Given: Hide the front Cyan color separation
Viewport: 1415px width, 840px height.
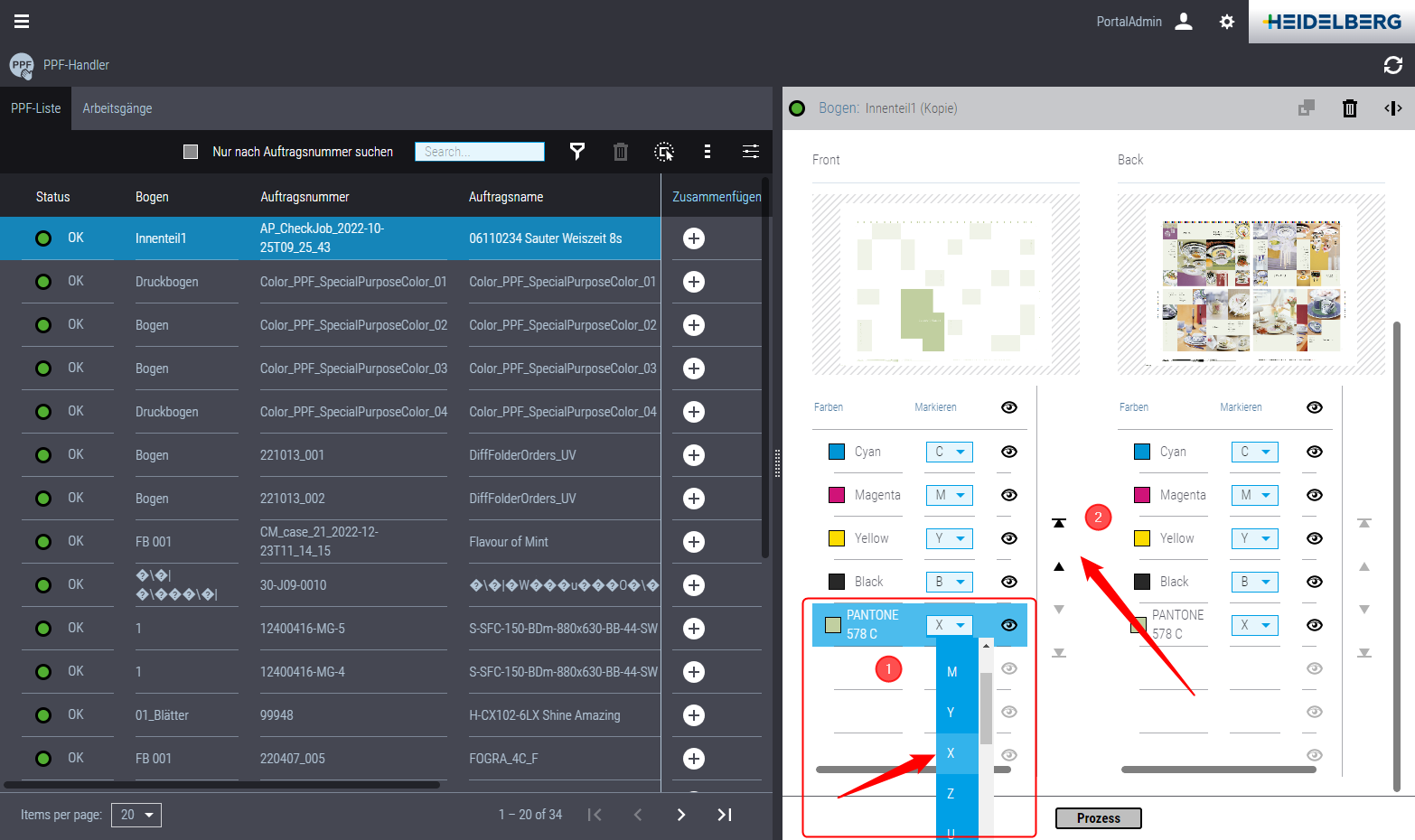Looking at the screenshot, I should click(x=1009, y=452).
